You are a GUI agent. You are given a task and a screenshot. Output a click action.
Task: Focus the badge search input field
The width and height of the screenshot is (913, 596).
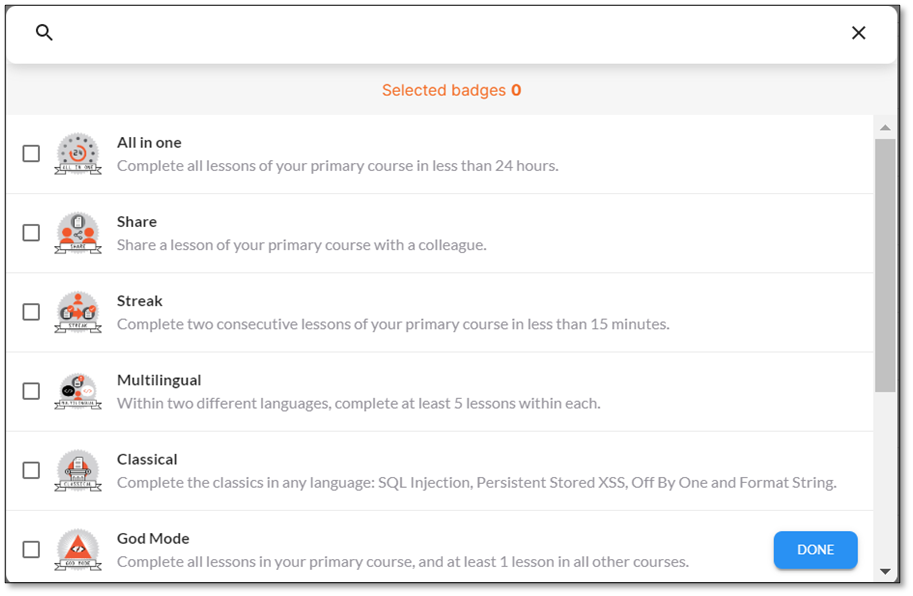[x=448, y=33]
